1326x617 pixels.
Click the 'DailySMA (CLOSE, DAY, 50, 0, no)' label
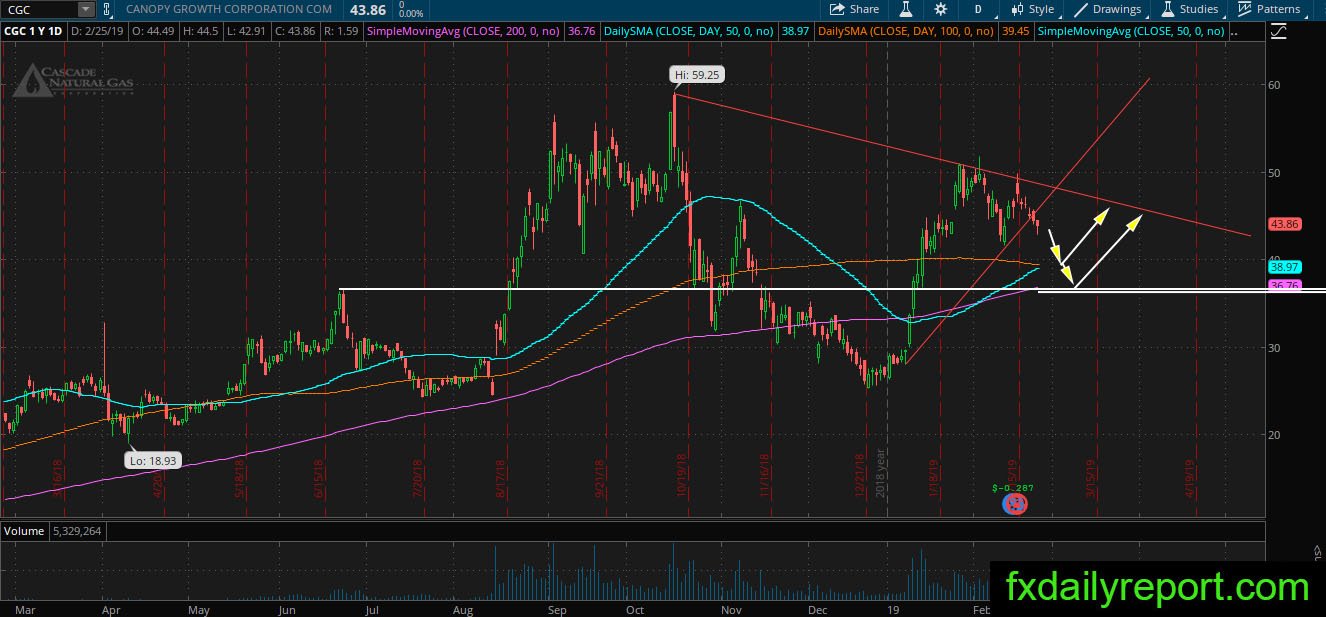pos(689,32)
